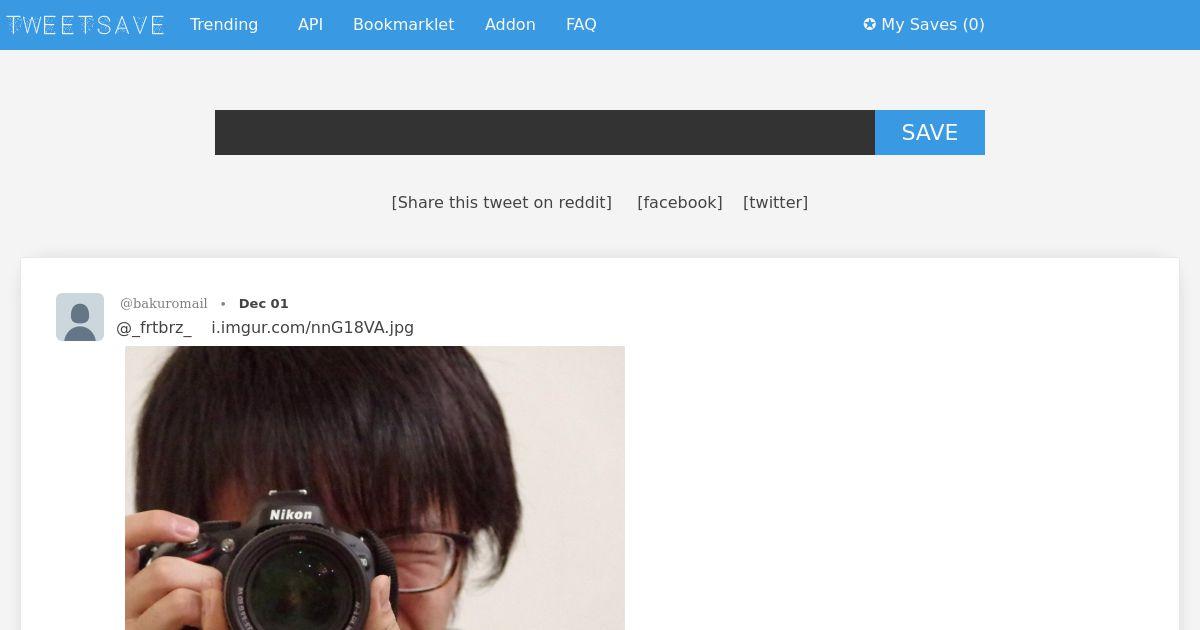This screenshot has width=1200, height=630.
Task: Click the Dec 01 tweet date
Action: 263,303
